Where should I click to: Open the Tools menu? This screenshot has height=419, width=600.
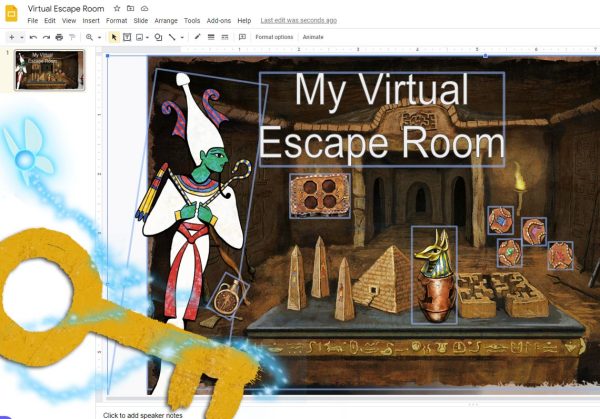click(x=192, y=21)
